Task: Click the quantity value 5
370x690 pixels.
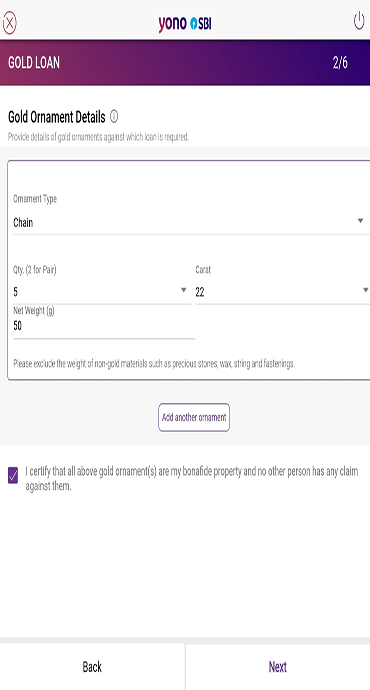Action: pyautogui.click(x=16, y=292)
